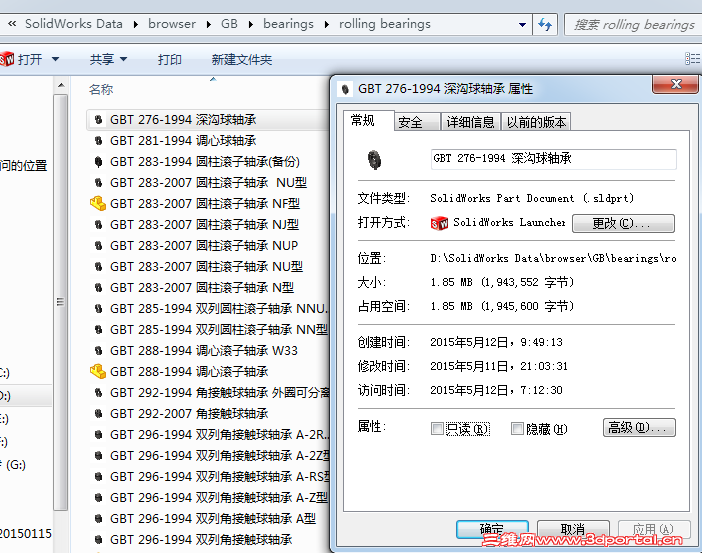This screenshot has height=553, width=702.
Task: Select the C: drive in the navigation pane
Action: [5, 373]
